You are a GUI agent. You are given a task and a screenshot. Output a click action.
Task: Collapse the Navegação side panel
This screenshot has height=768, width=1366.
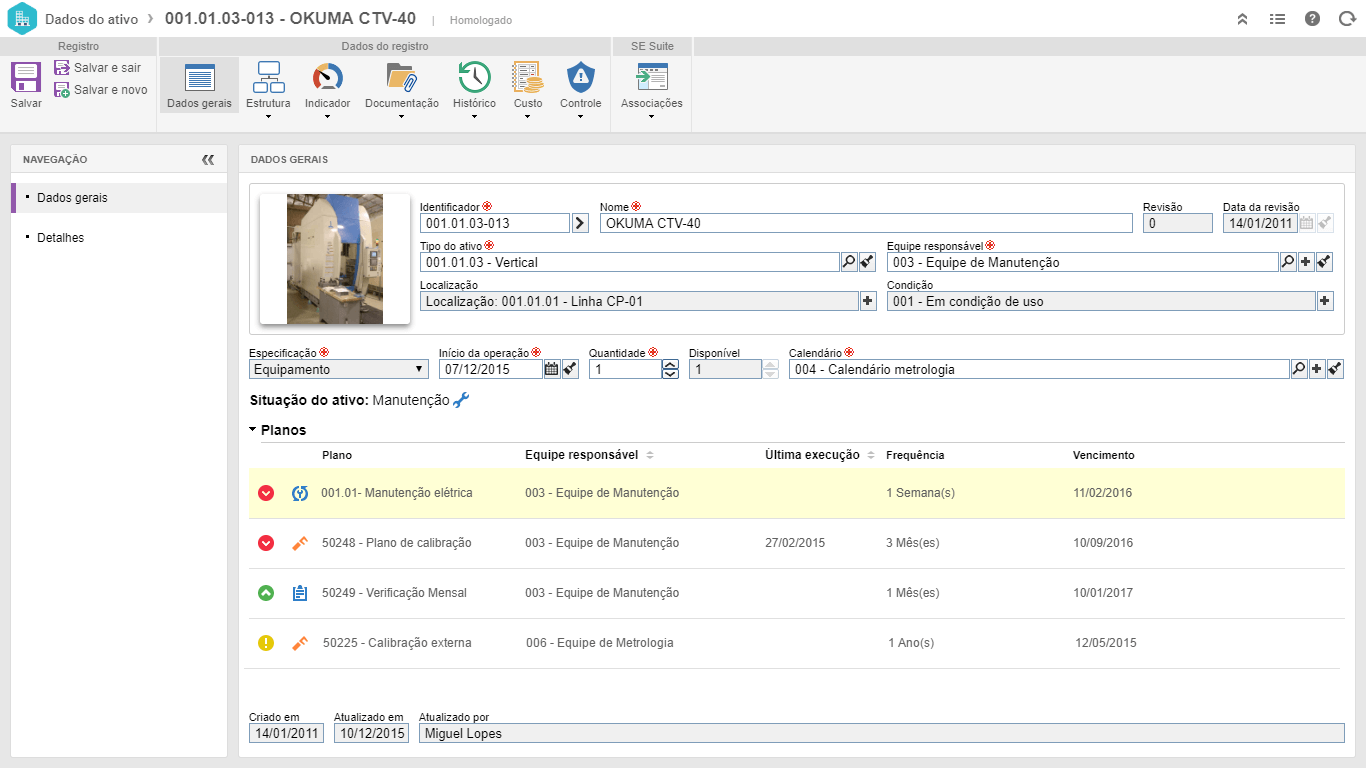click(208, 159)
